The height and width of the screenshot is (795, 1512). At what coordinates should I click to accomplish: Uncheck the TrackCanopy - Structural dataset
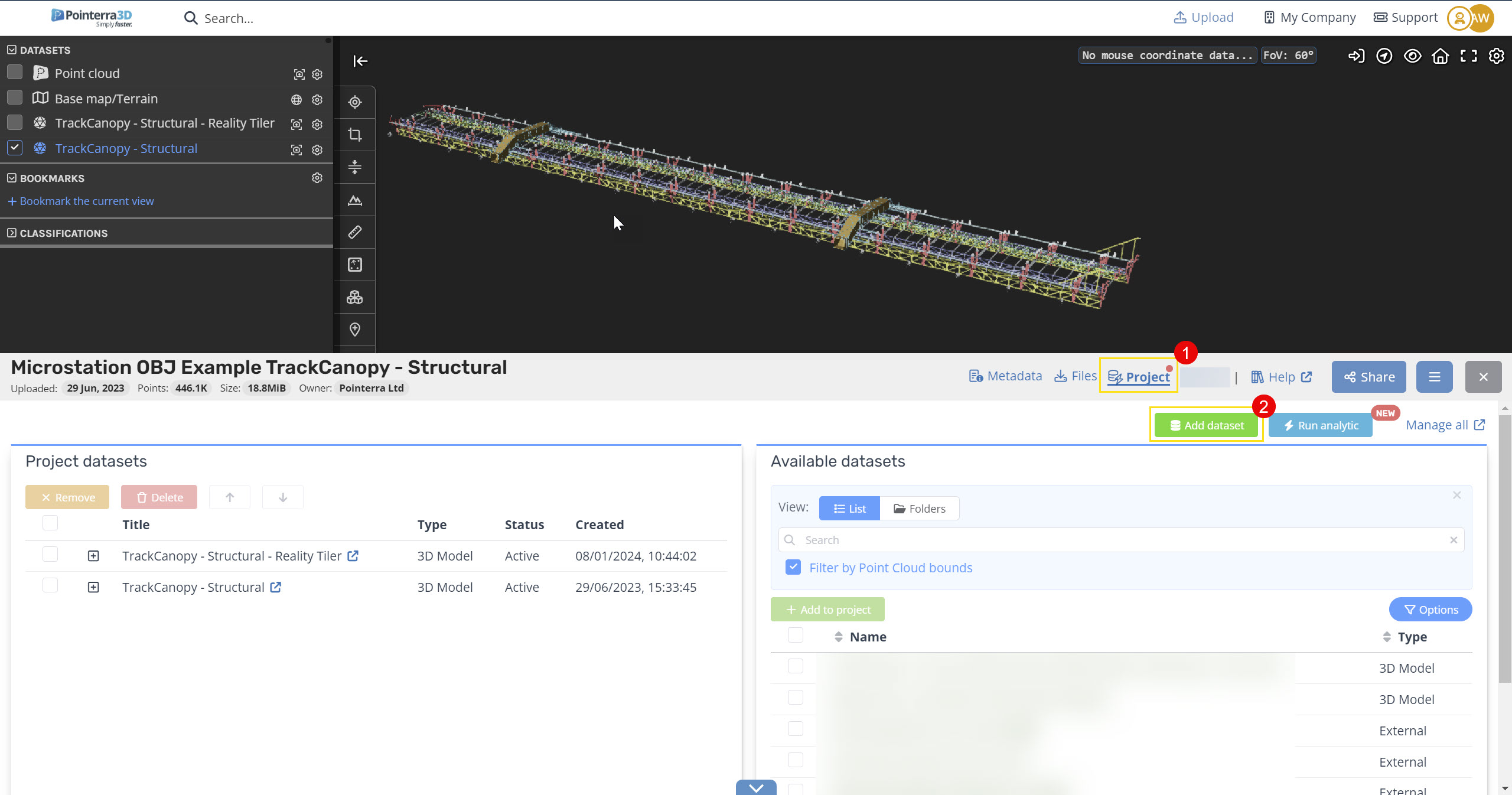tap(15, 148)
